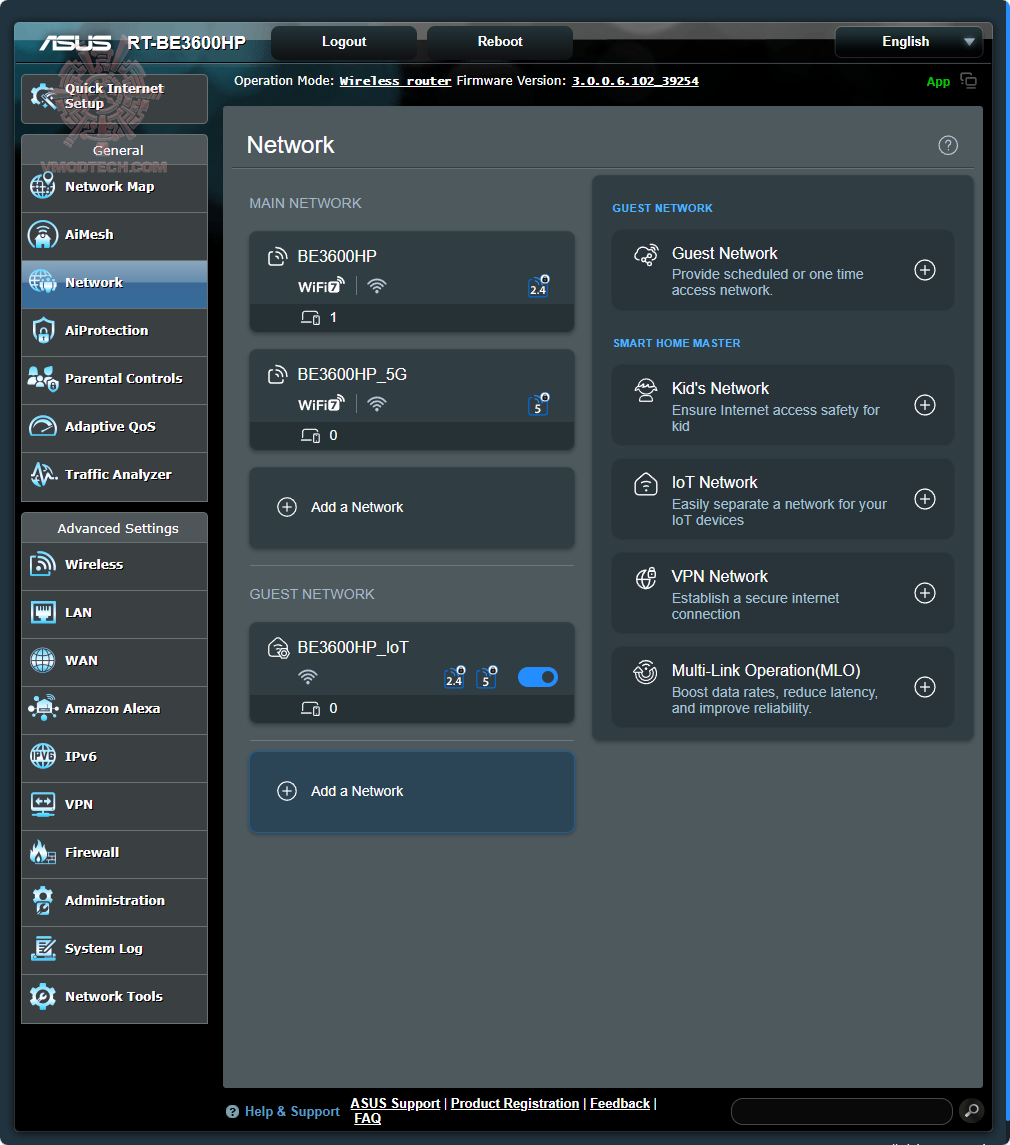Viewport: 1010px width, 1145px height.
Task: Add Multi-Link Operation(MLO) with plus button
Action: coord(925,687)
